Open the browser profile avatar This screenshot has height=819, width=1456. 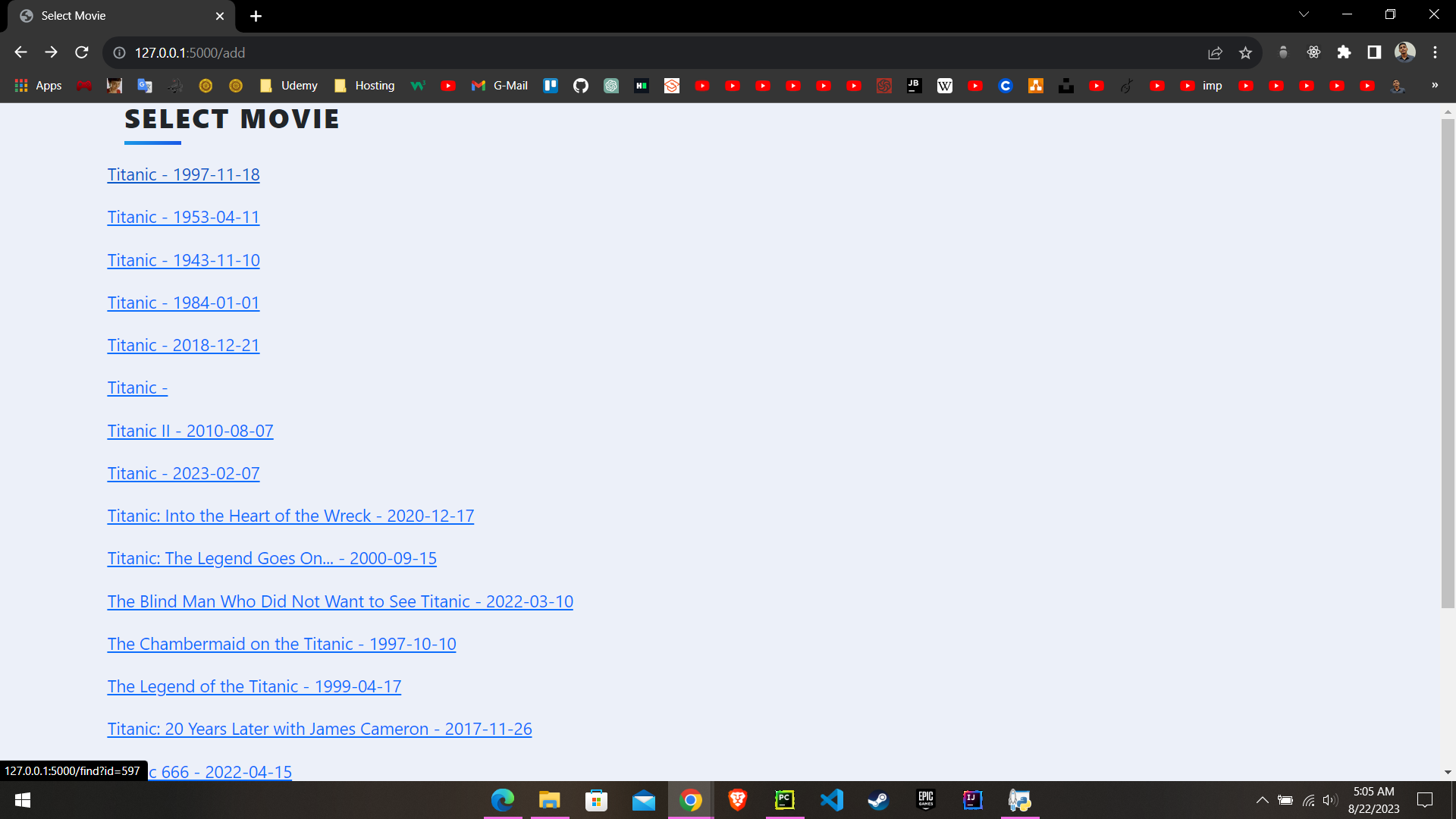tap(1404, 52)
